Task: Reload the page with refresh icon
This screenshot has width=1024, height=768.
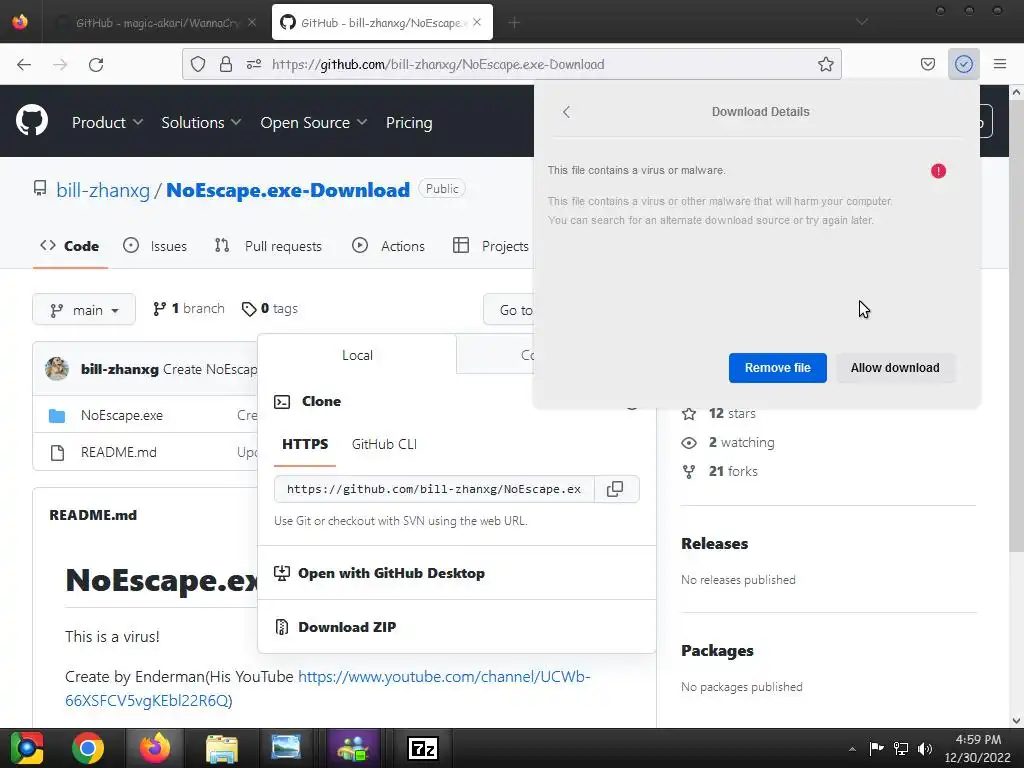Action: pos(96,64)
